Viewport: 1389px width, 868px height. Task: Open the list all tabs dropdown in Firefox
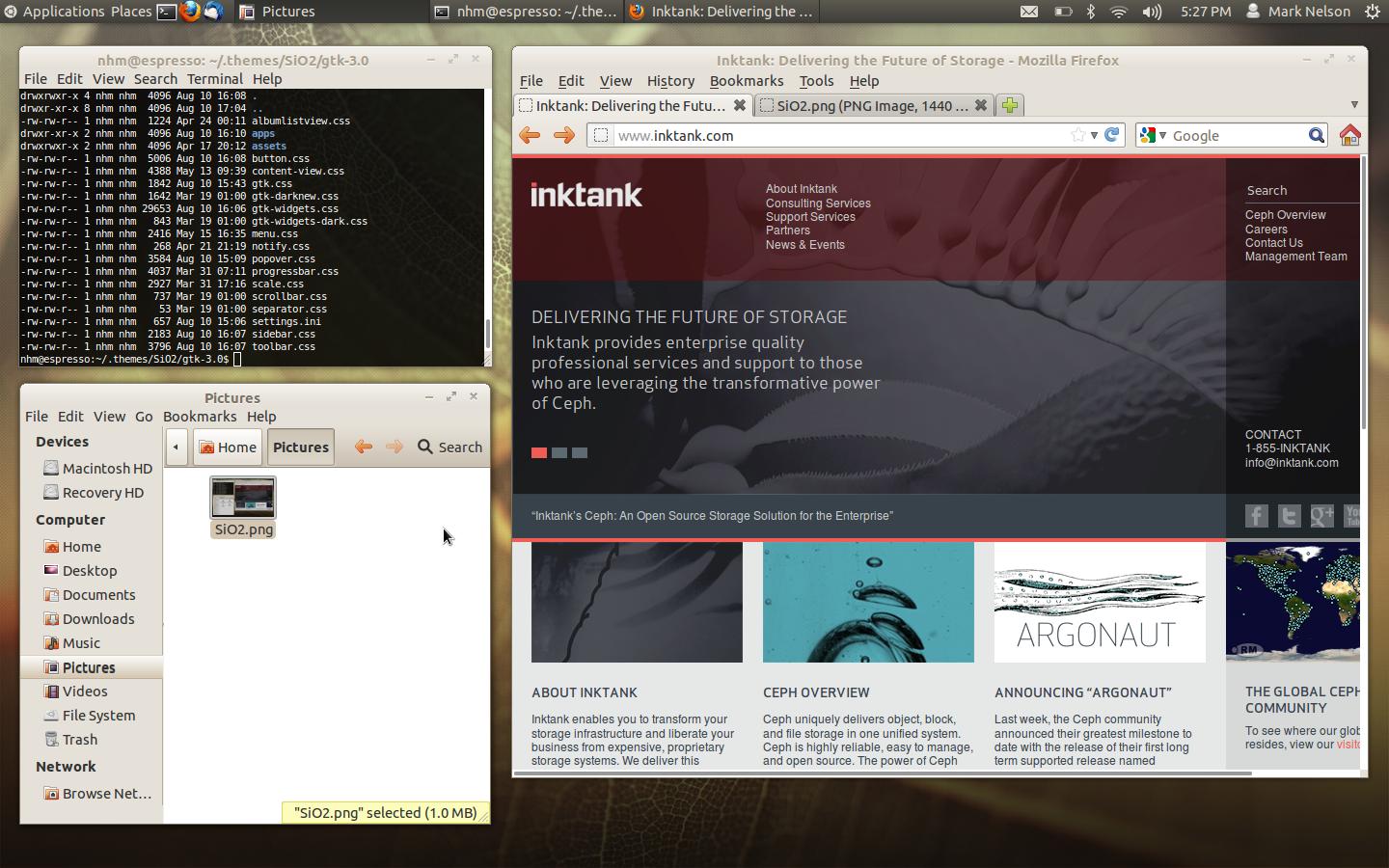pyautogui.click(x=1354, y=105)
